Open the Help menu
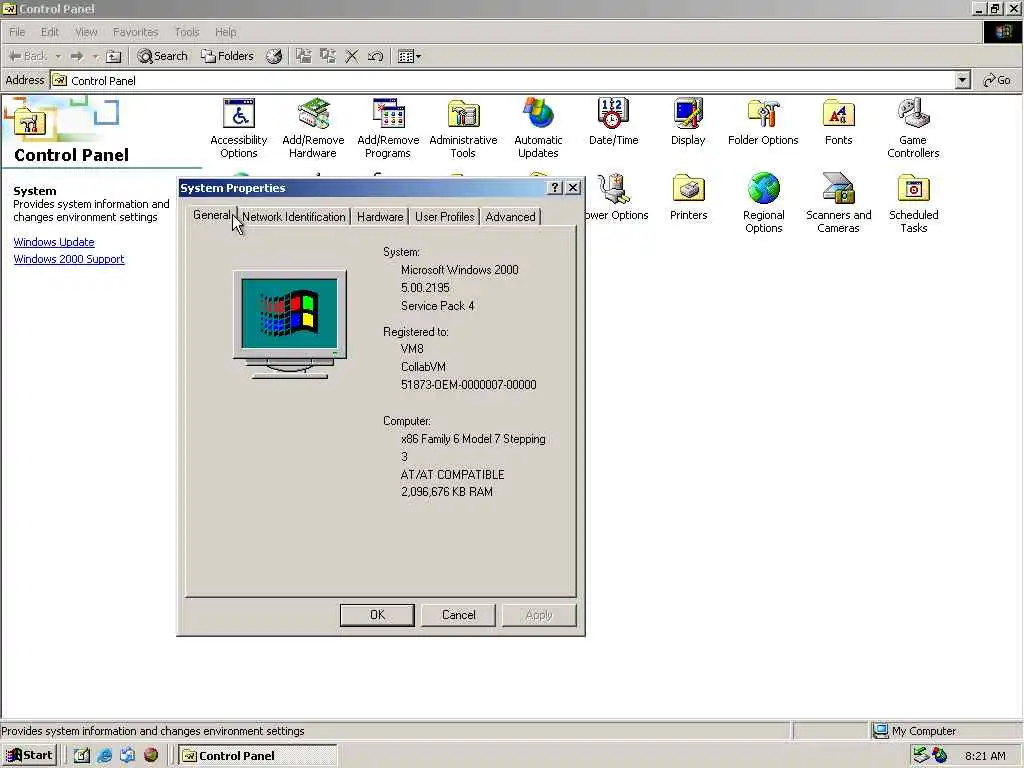This screenshot has width=1024, height=768. [225, 32]
